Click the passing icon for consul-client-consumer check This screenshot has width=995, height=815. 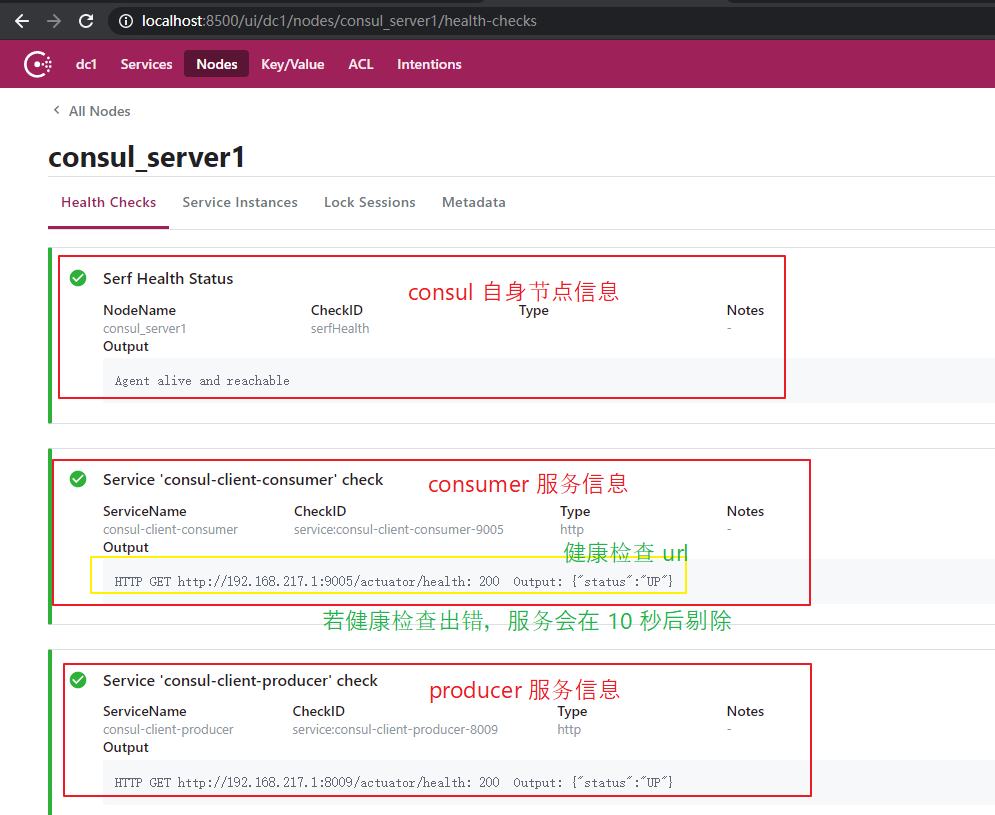click(x=78, y=479)
